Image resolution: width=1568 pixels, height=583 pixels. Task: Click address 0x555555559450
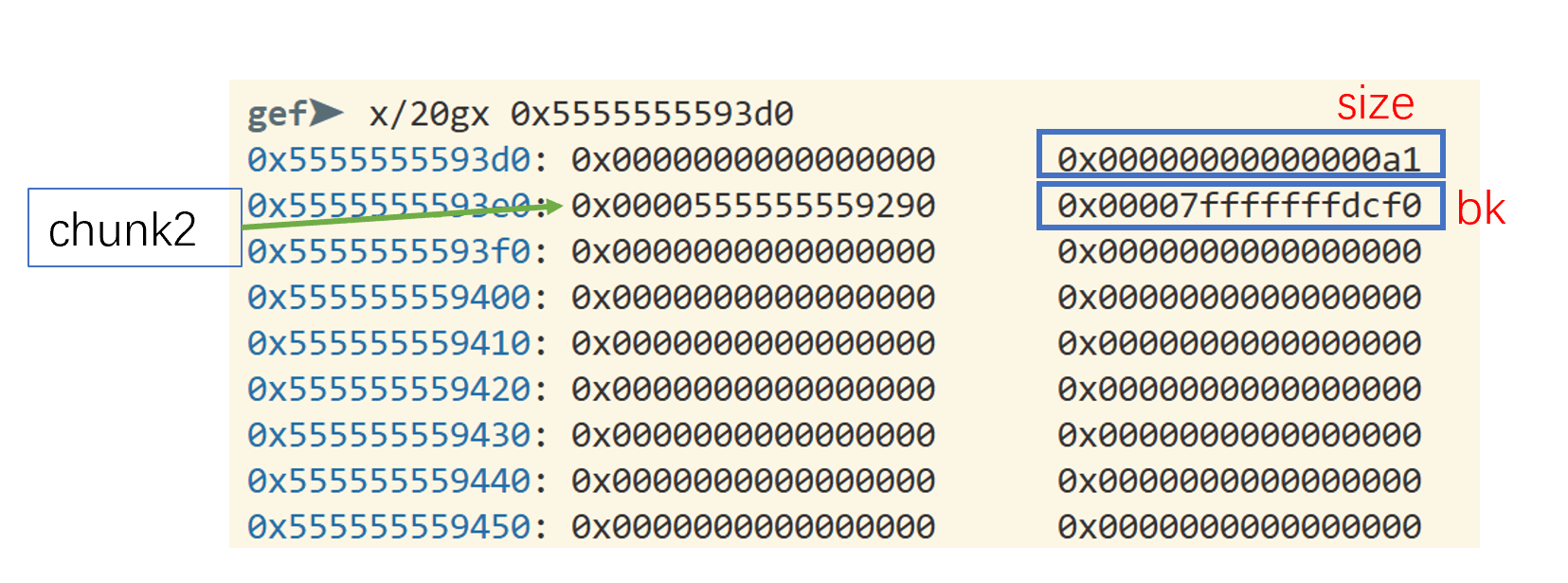pyautogui.click(x=388, y=527)
